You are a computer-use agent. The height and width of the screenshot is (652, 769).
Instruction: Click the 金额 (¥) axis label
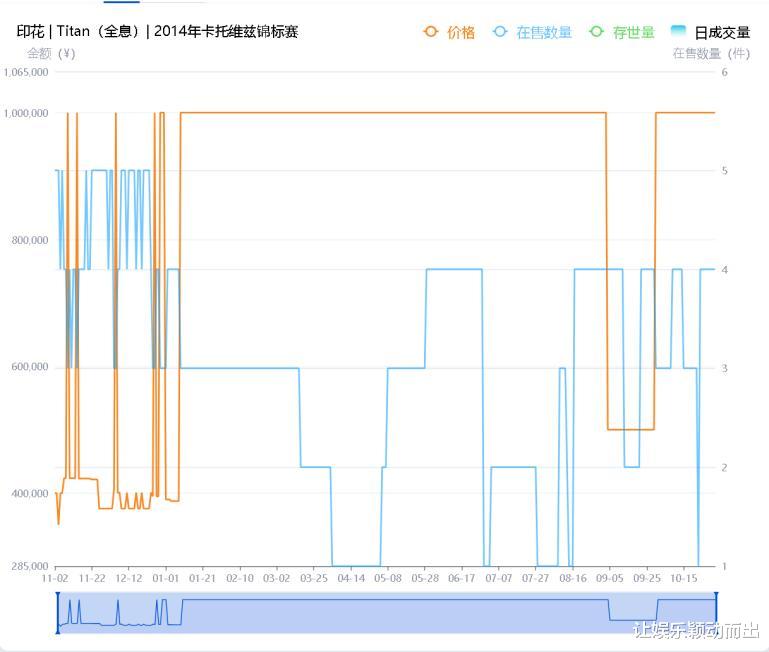[x=51, y=53]
